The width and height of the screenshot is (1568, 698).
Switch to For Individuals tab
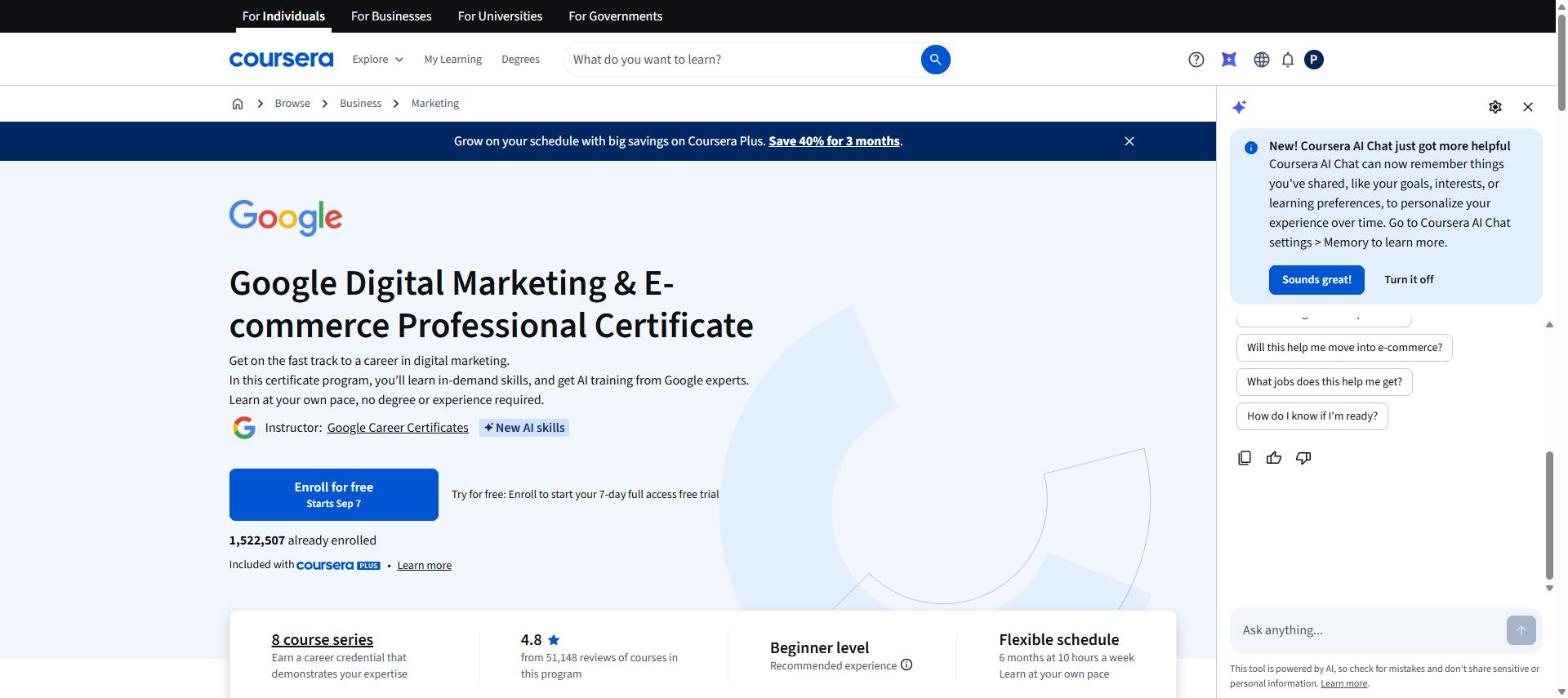[x=283, y=16]
